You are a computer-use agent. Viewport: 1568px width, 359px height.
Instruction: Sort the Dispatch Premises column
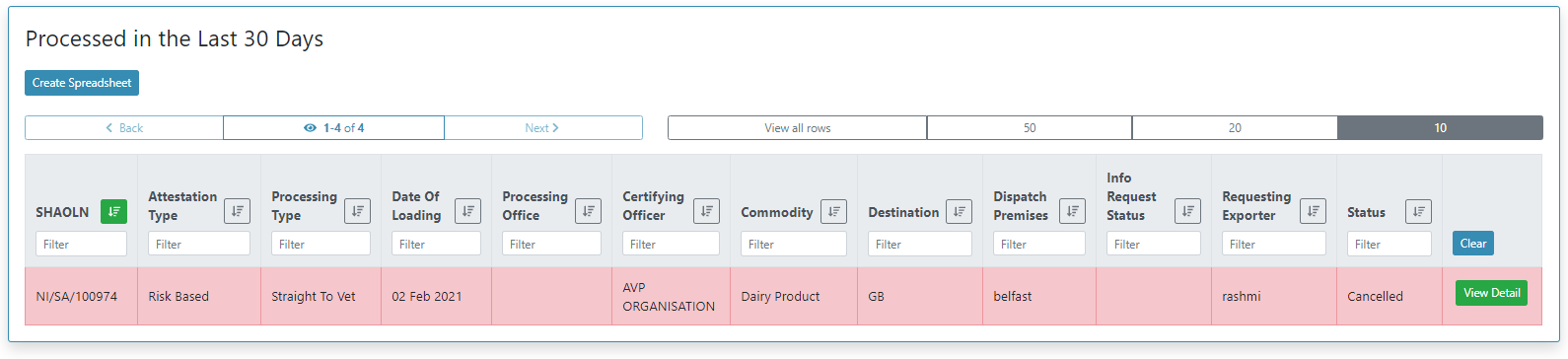(x=1073, y=211)
